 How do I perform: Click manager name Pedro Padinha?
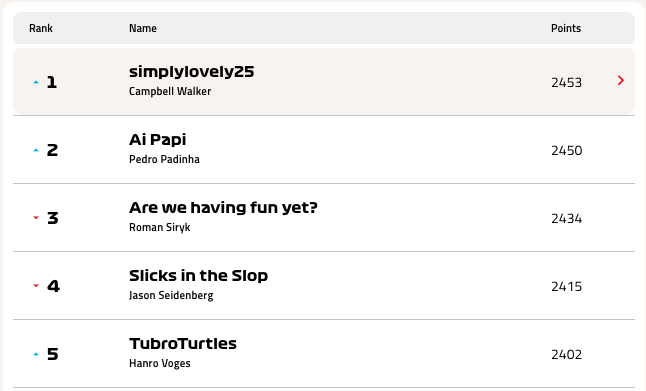(x=164, y=159)
